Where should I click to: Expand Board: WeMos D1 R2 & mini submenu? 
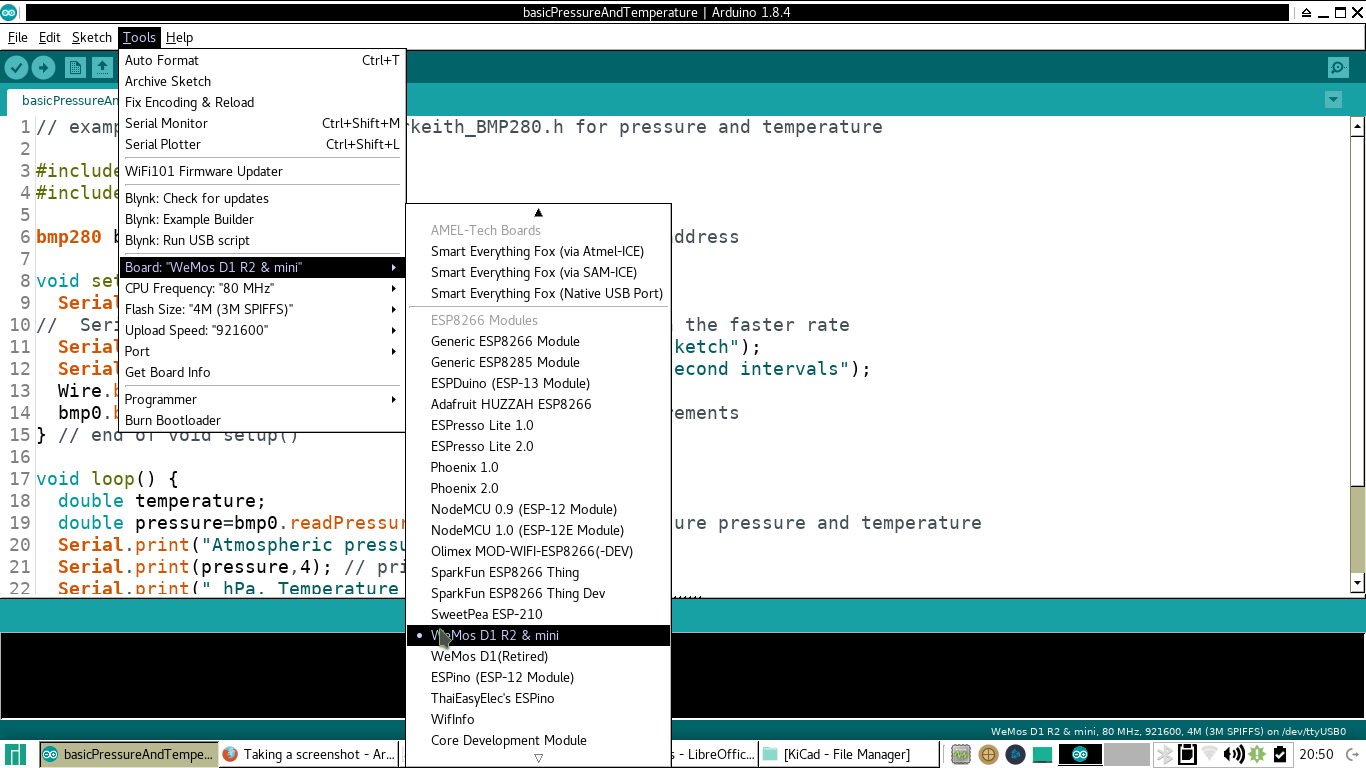coord(262,267)
